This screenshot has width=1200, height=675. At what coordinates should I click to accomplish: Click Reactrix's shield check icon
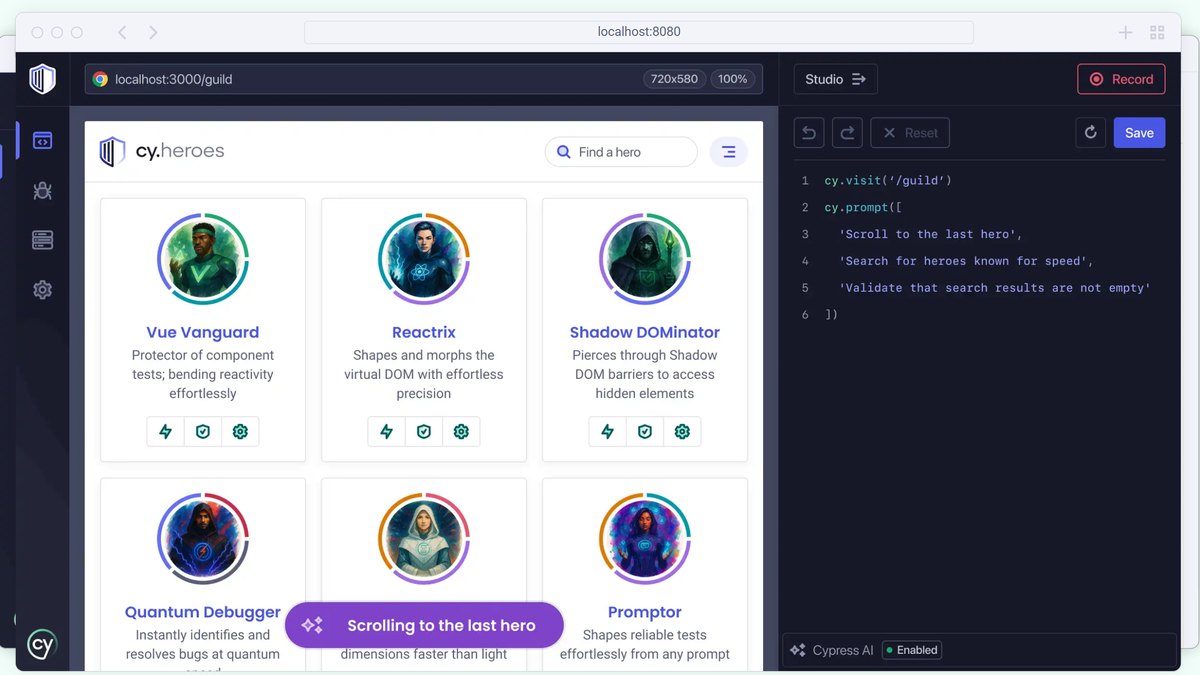click(x=424, y=432)
